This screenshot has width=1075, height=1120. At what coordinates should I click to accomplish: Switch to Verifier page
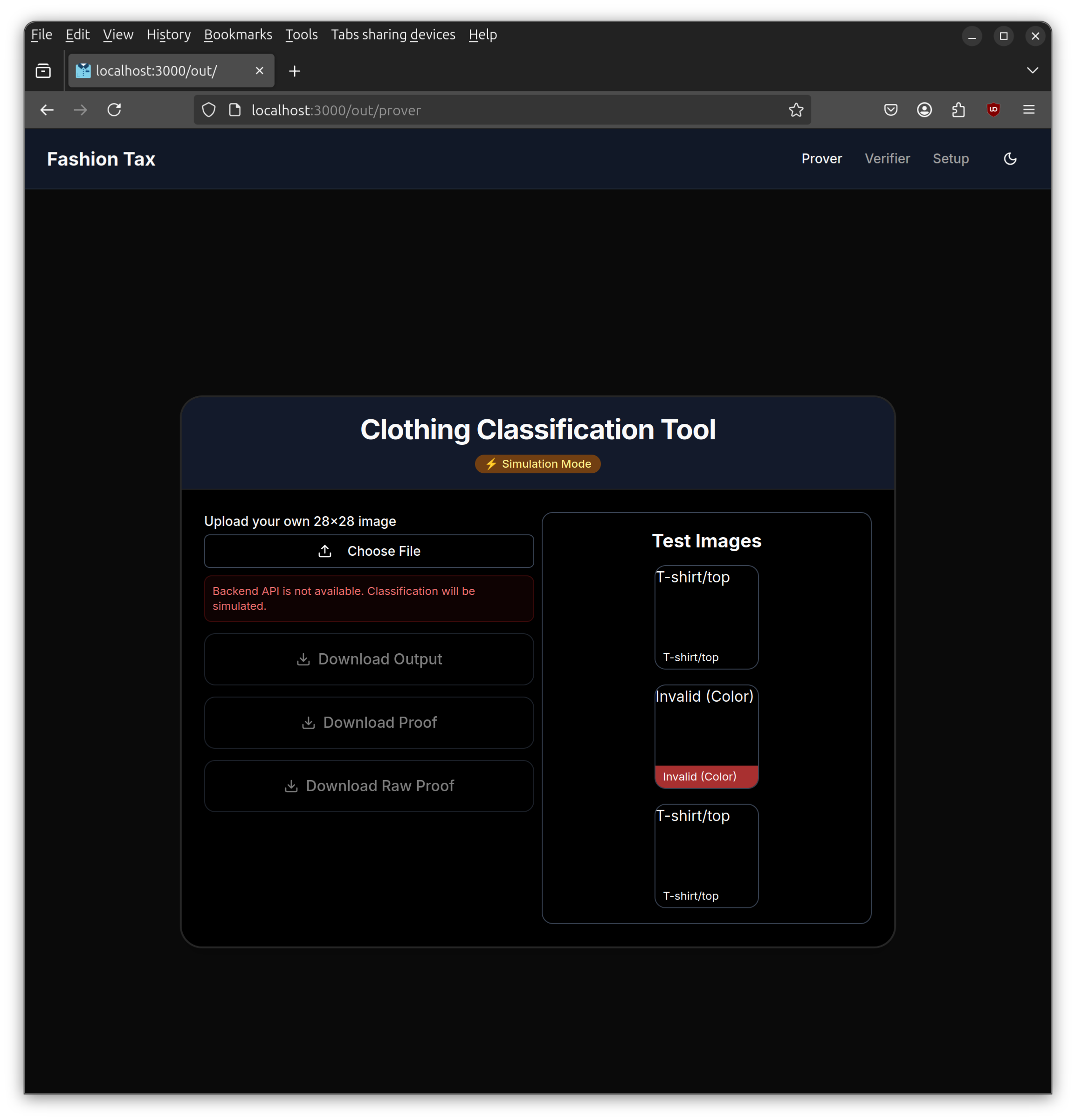887,159
